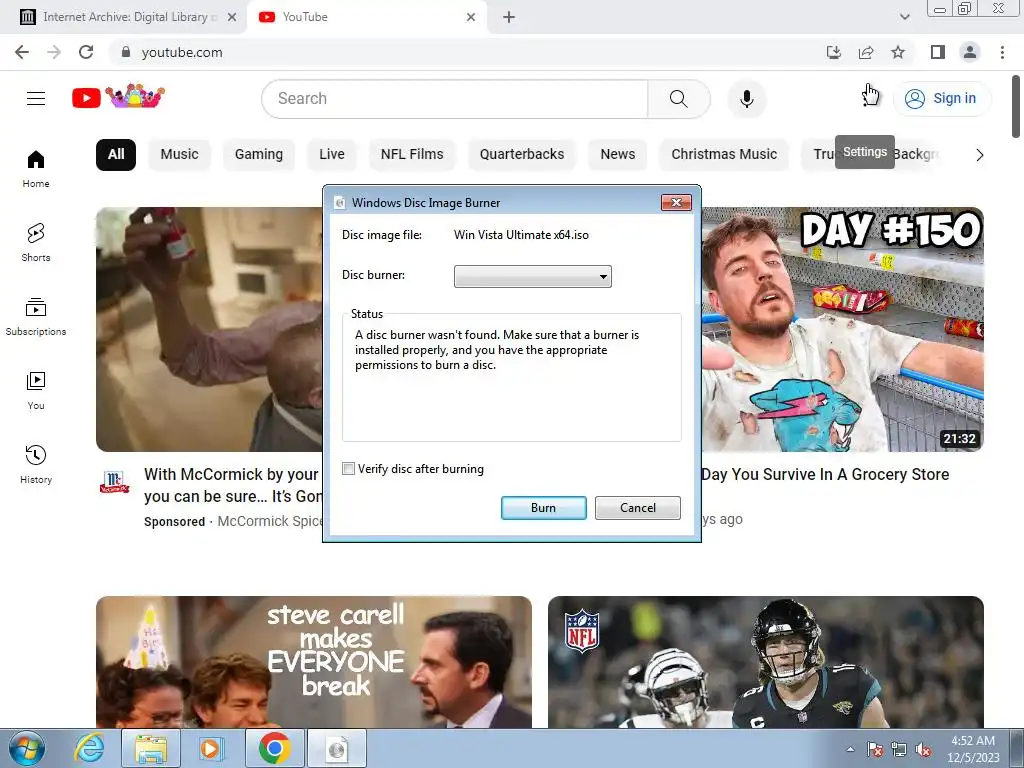Screen dimensions: 1024x768
Task: Expand the Disc burner dropdown
Action: [532, 276]
